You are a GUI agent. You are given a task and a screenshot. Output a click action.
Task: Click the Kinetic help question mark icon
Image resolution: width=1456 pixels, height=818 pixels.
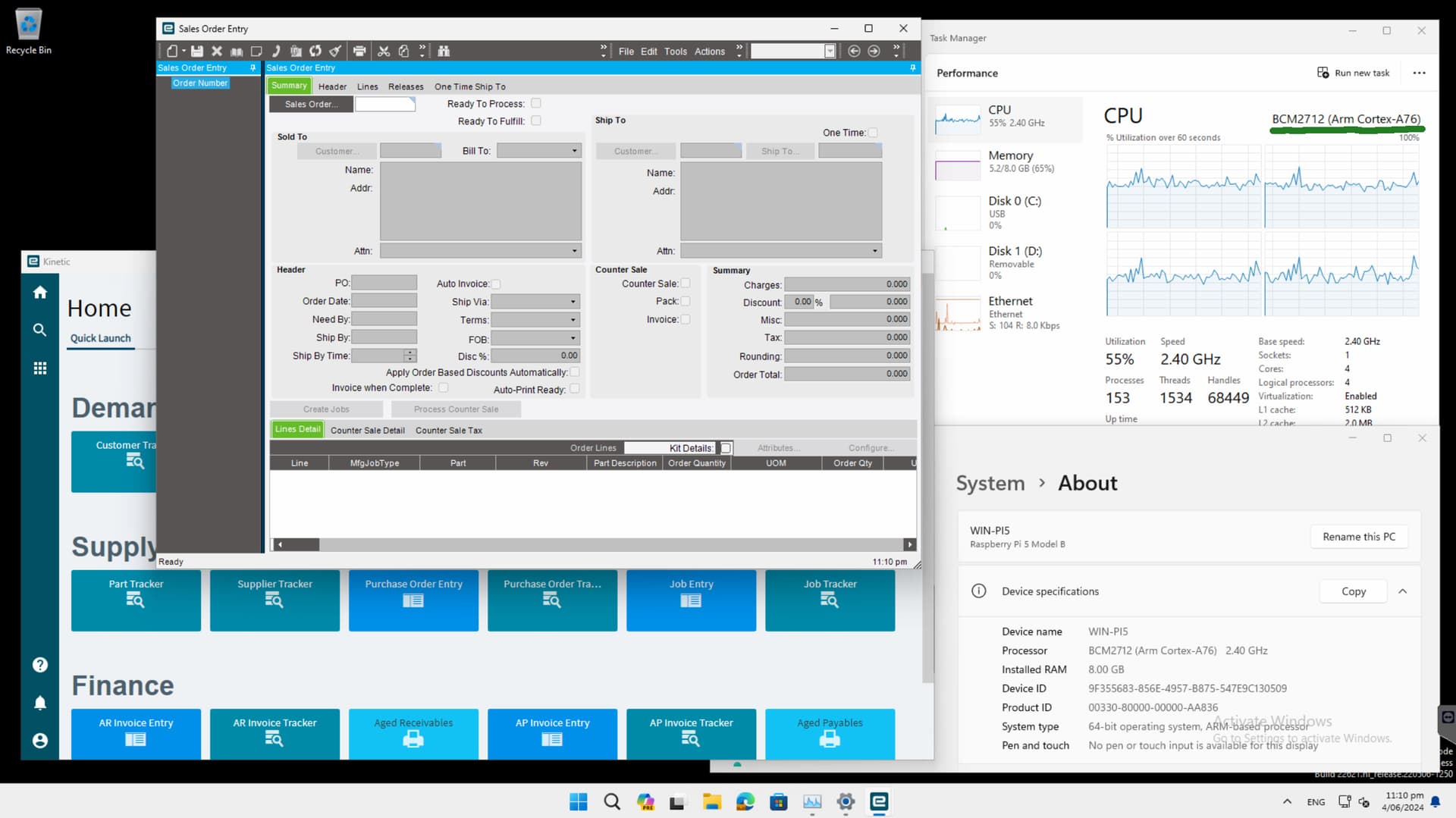click(x=40, y=665)
